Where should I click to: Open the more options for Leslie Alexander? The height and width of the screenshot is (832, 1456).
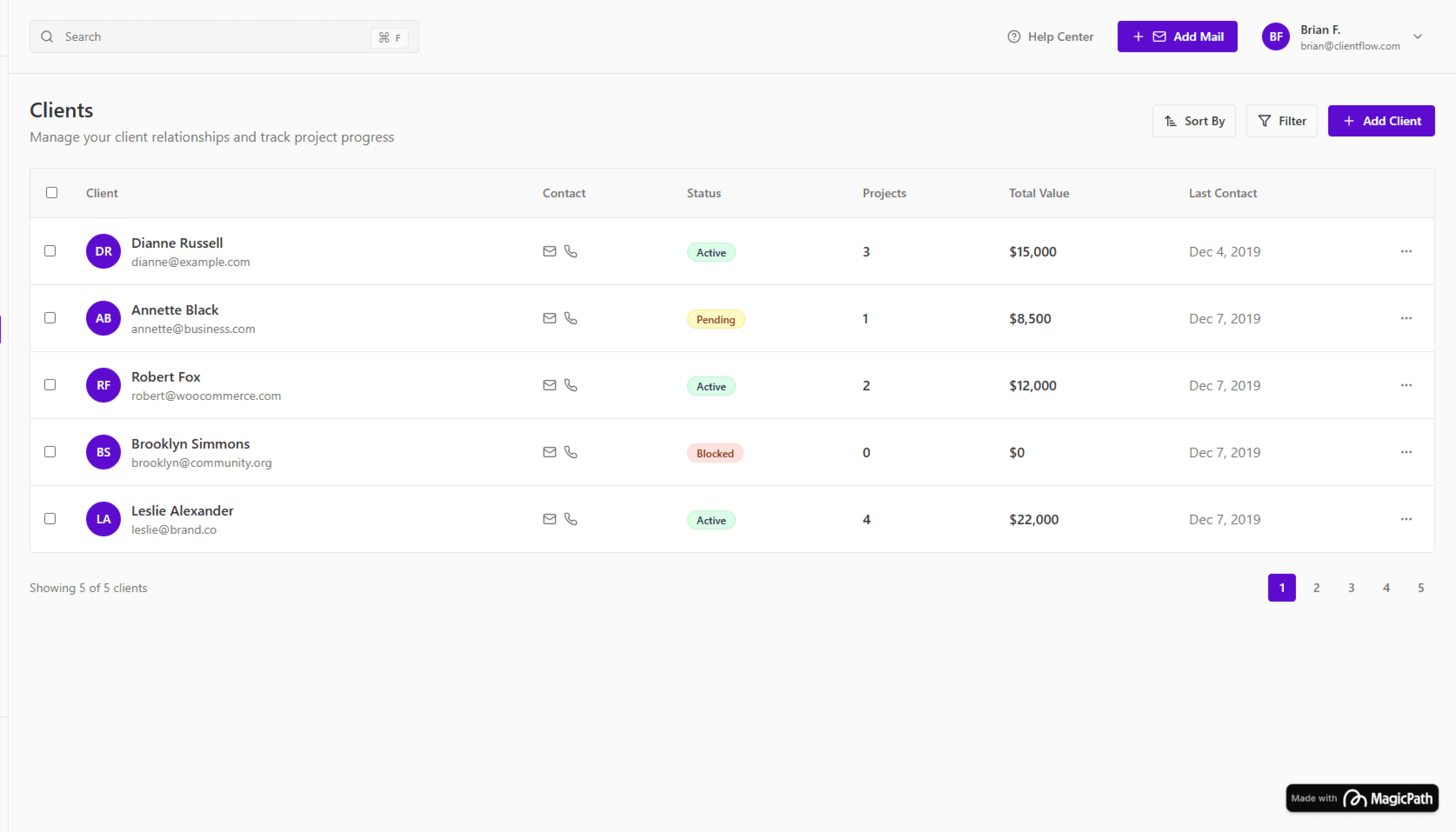coord(1406,519)
